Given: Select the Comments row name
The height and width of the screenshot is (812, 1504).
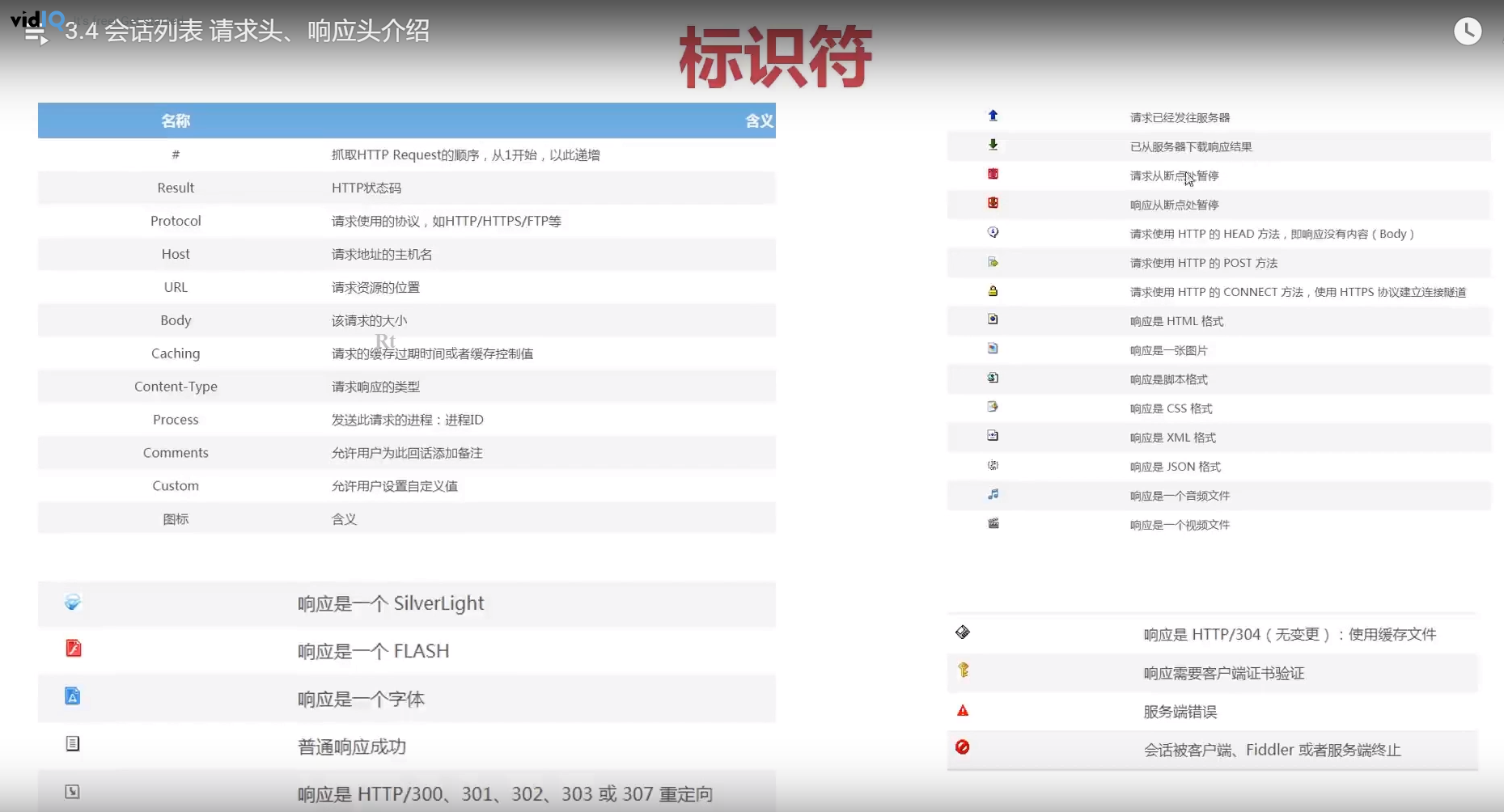Looking at the screenshot, I should click(x=176, y=453).
